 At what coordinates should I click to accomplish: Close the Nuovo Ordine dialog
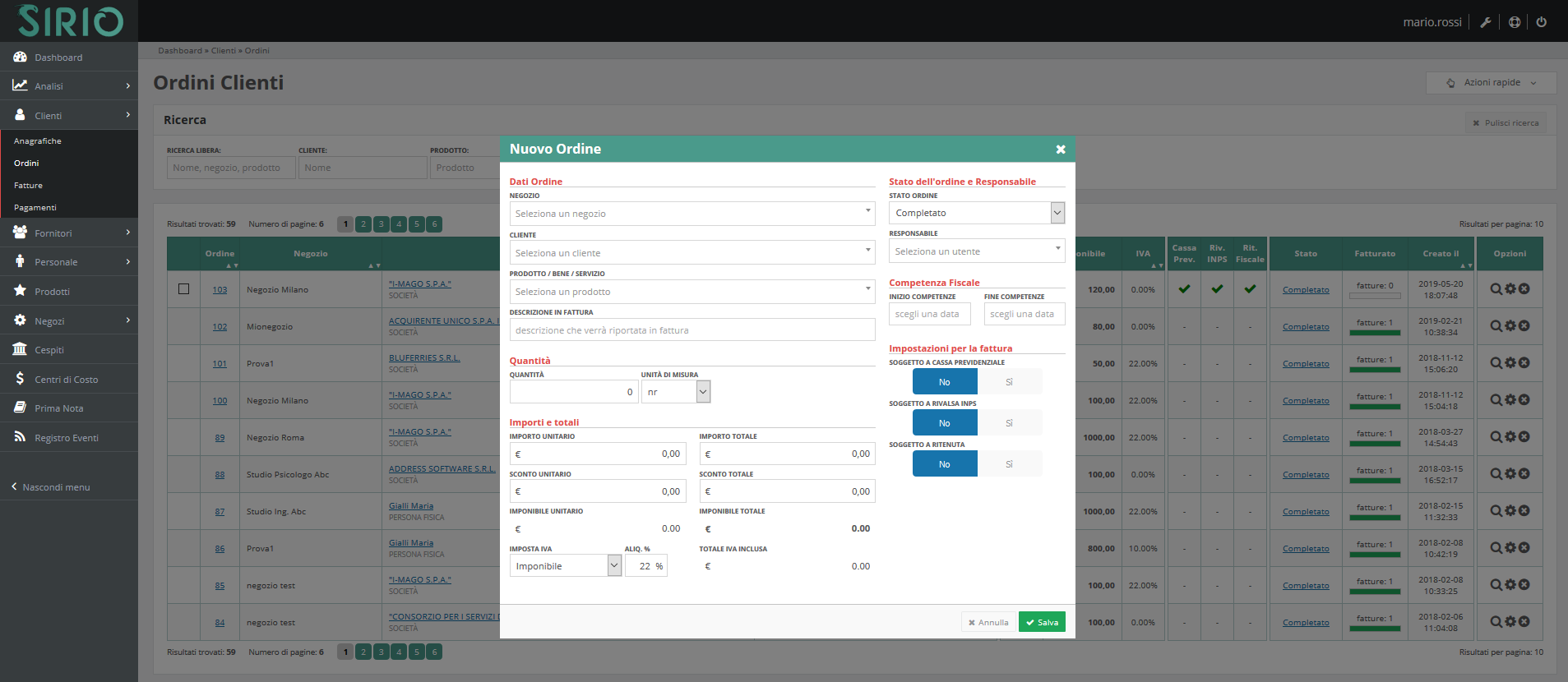(x=1060, y=150)
